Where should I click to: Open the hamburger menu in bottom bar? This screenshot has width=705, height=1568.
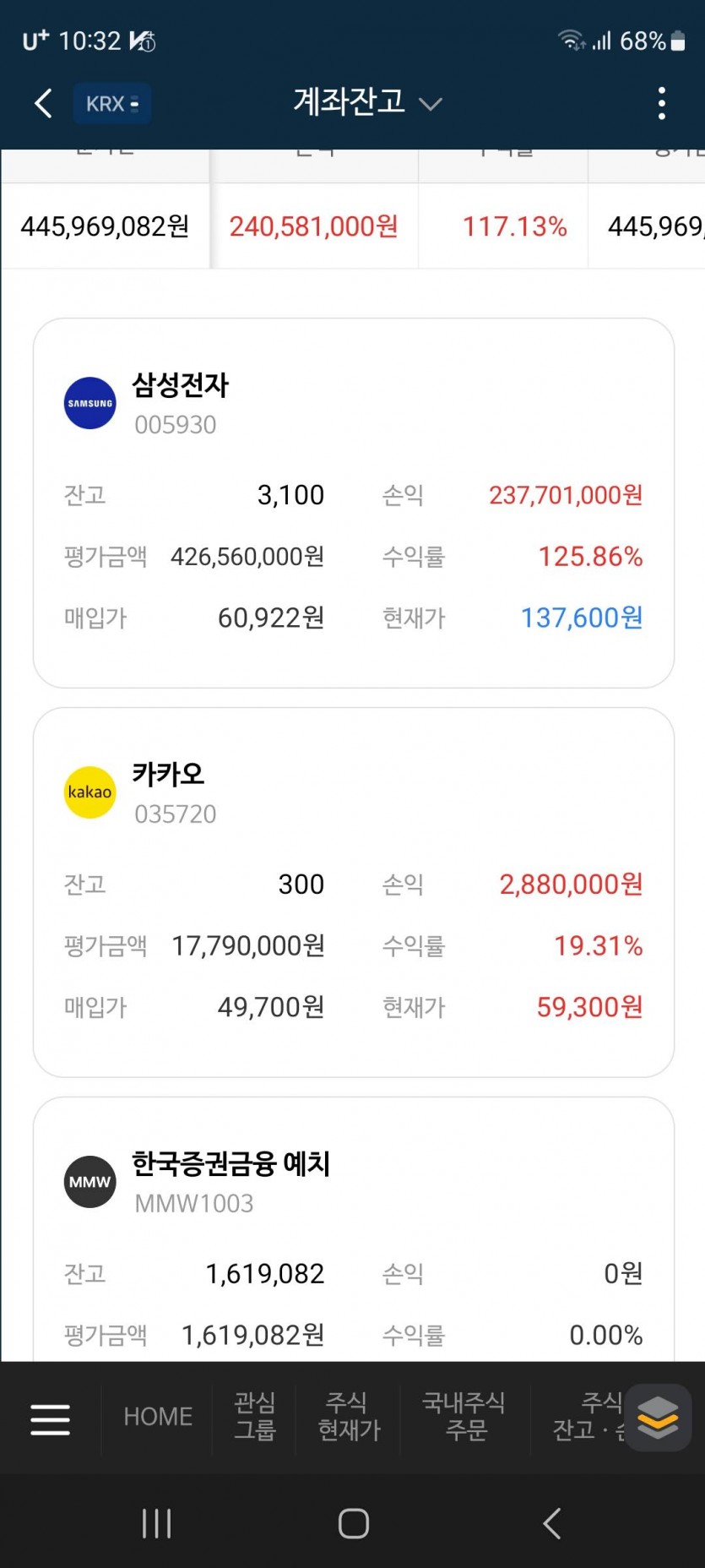(51, 1419)
